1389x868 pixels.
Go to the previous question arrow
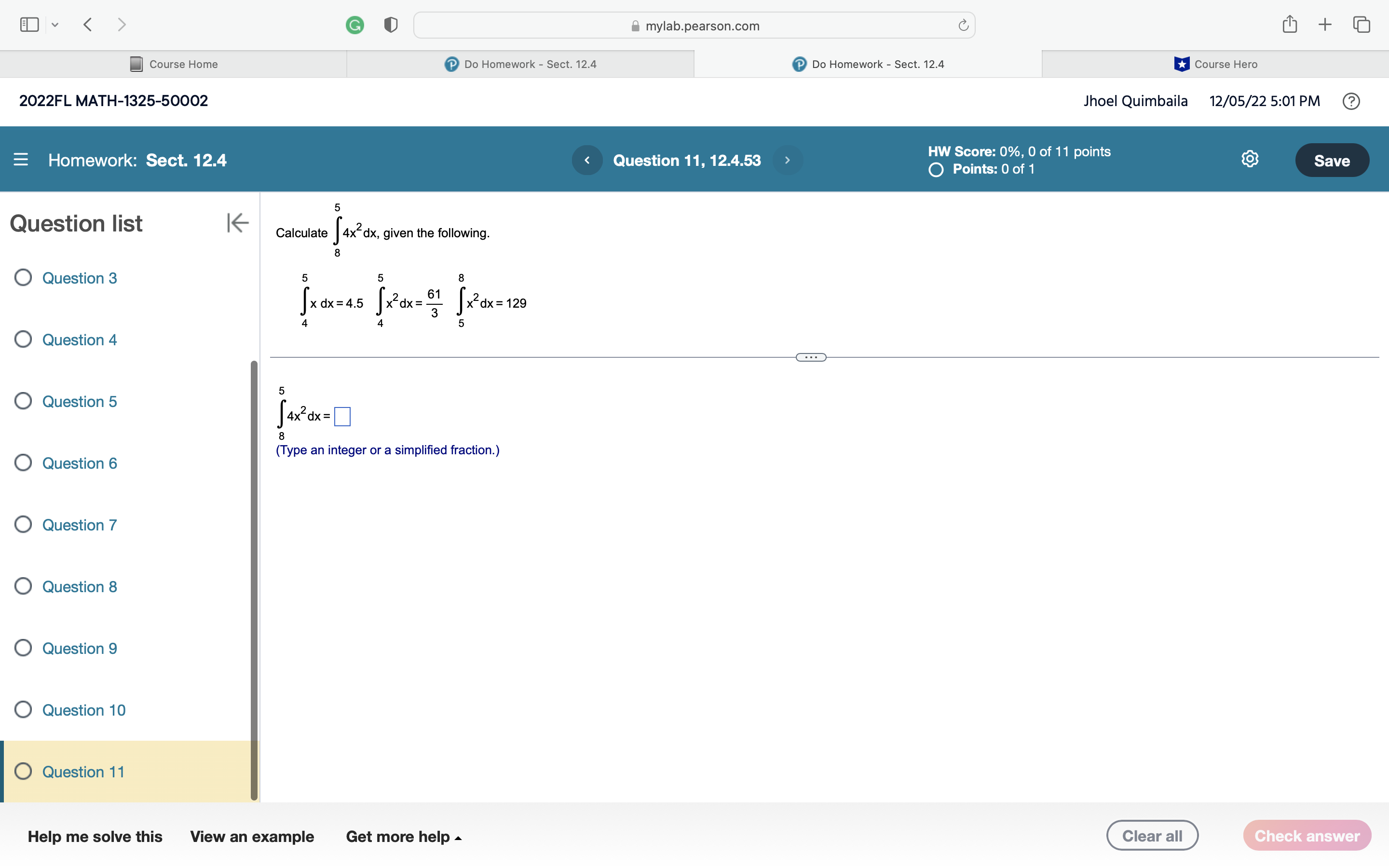click(x=586, y=160)
